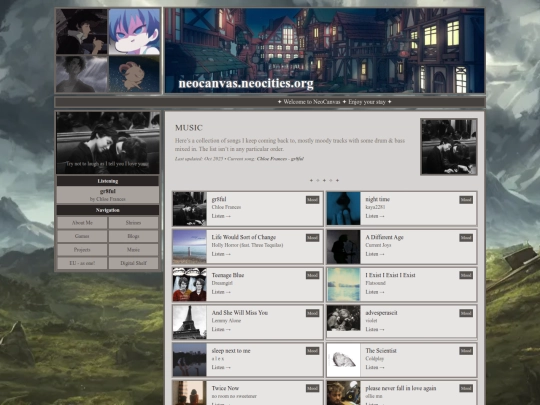Click the MUSIC page heading
Screen dimensions: 540x405
(189, 128)
